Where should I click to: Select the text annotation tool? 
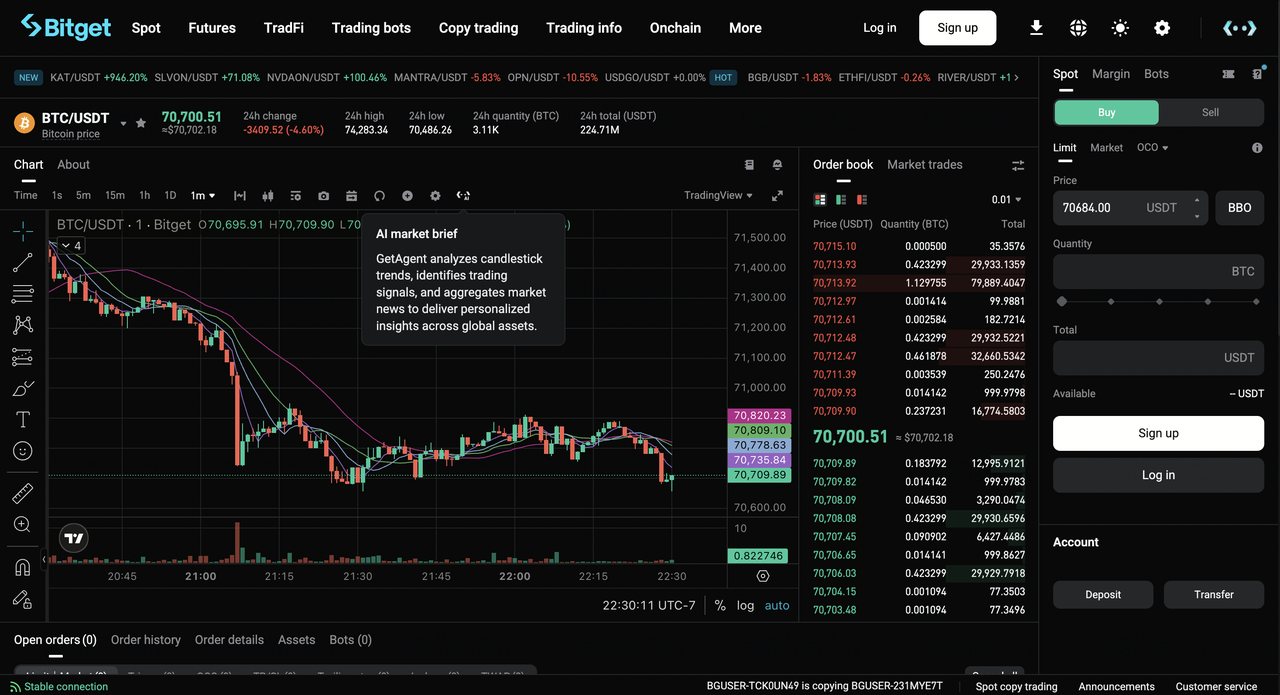[x=22, y=419]
